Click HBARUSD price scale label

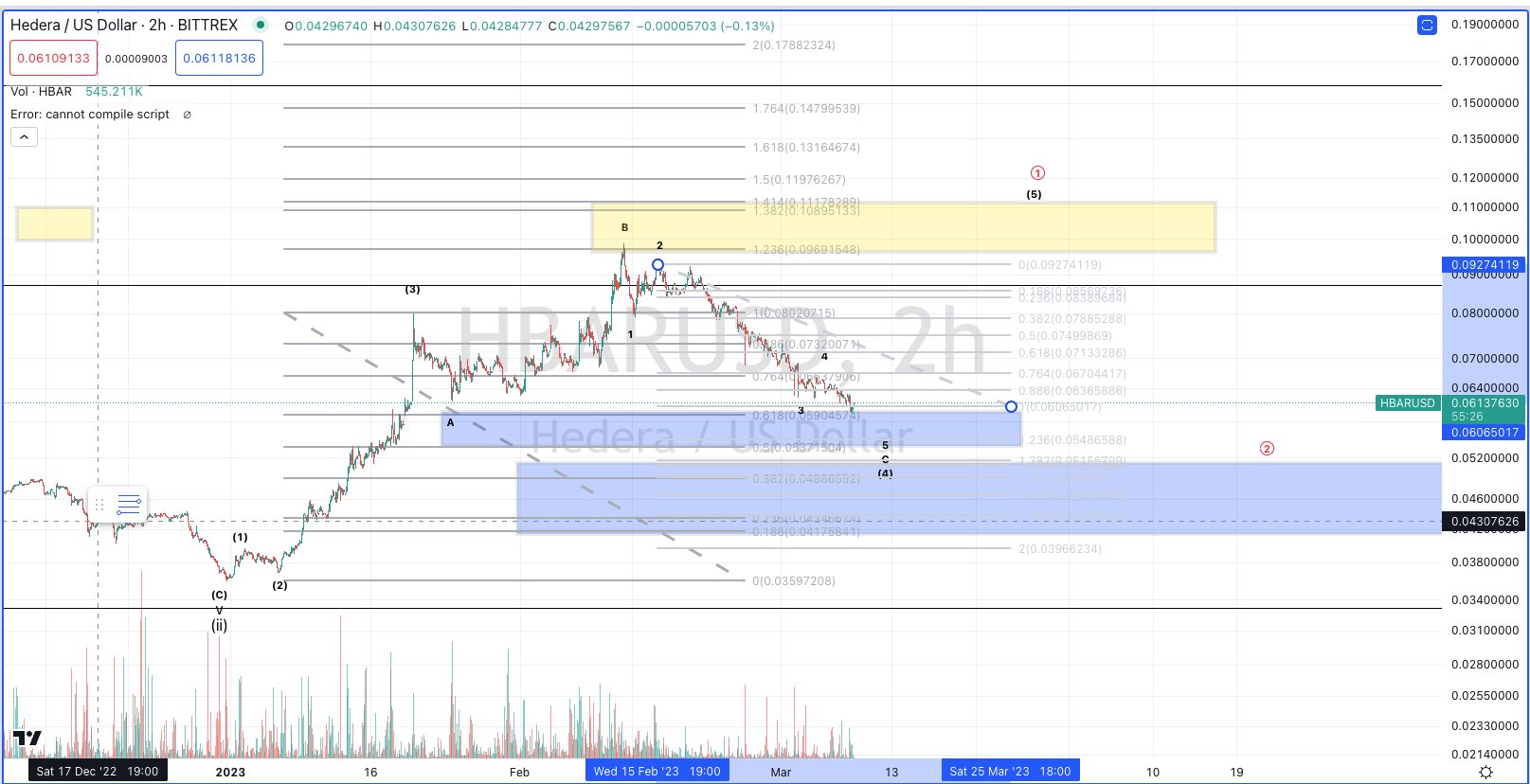coord(1407,403)
